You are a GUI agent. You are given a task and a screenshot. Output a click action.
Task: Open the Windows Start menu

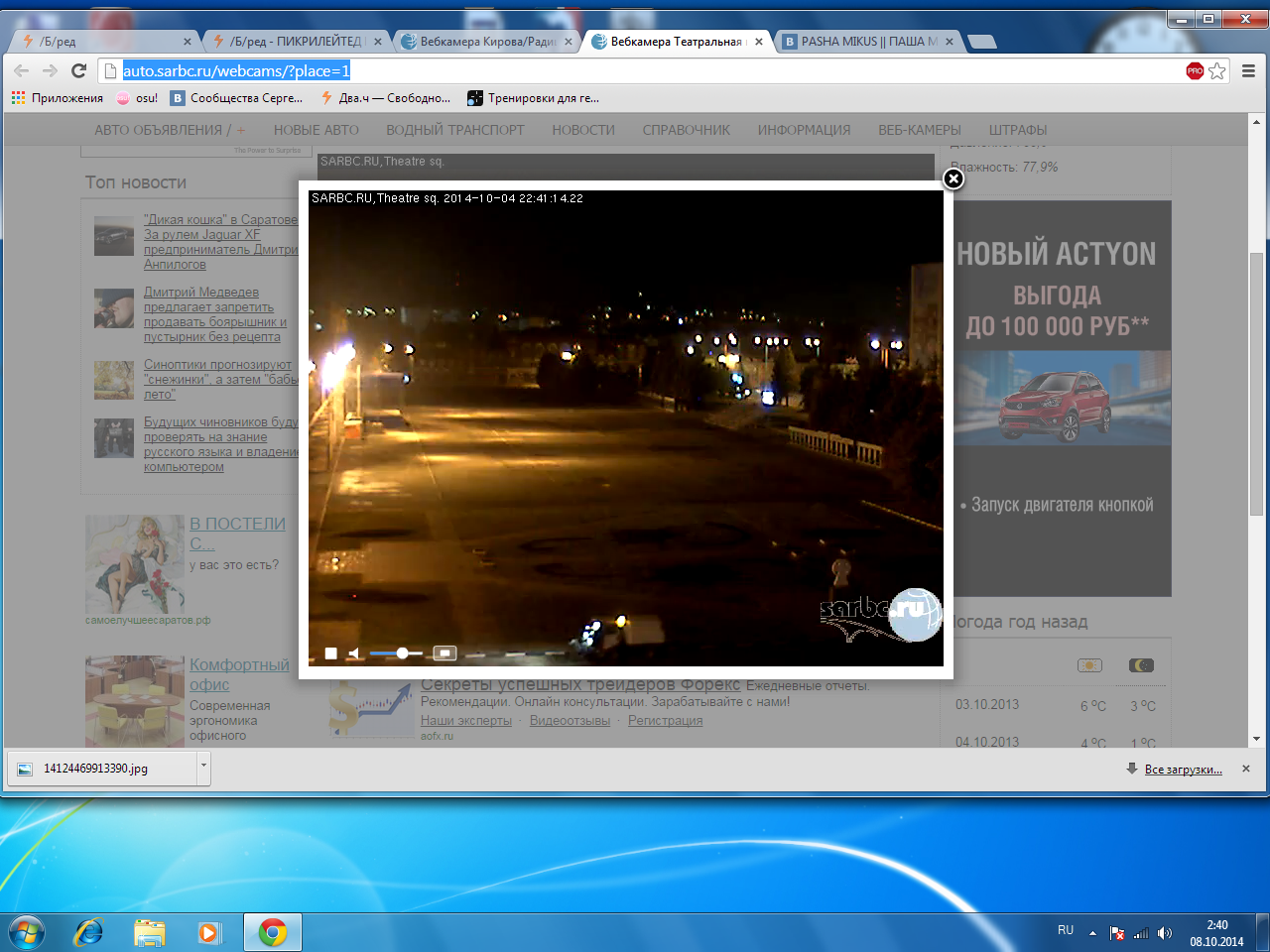click(x=26, y=932)
